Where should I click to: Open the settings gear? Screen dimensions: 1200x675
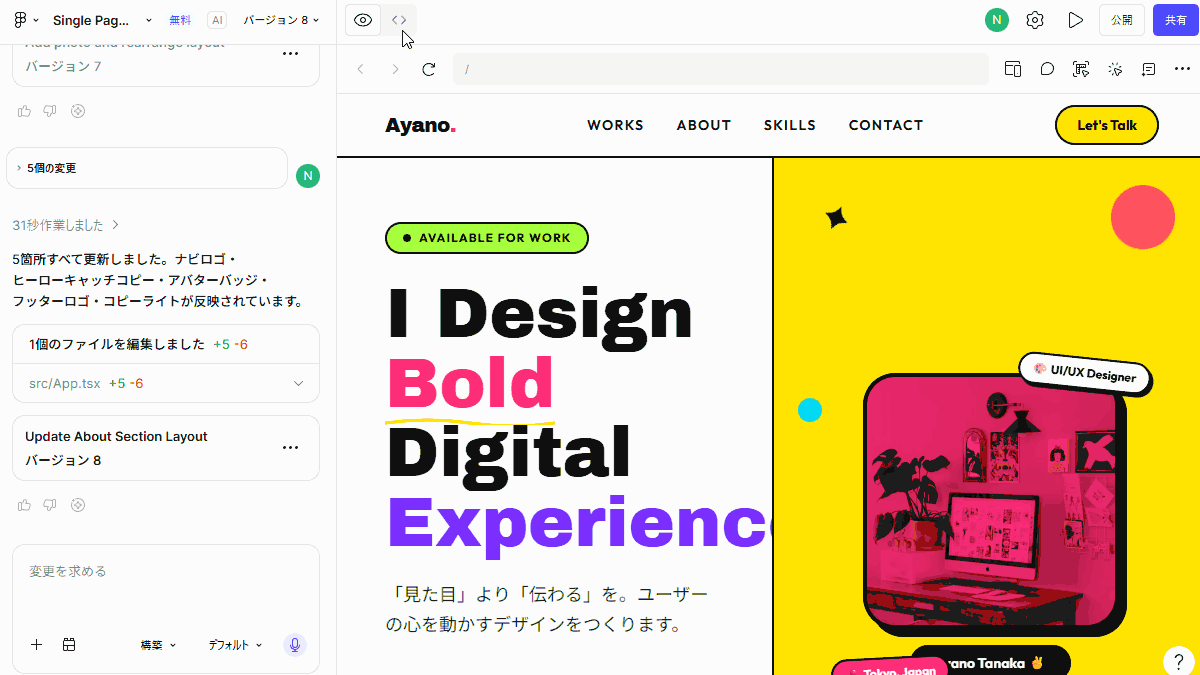point(1035,20)
